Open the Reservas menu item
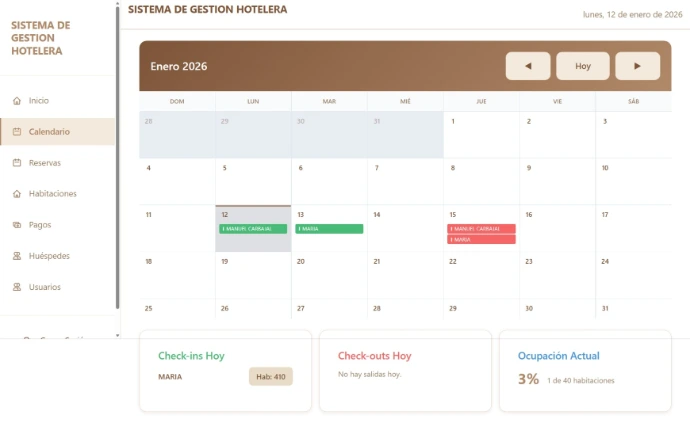Viewport: 690px width, 423px height. (45, 163)
